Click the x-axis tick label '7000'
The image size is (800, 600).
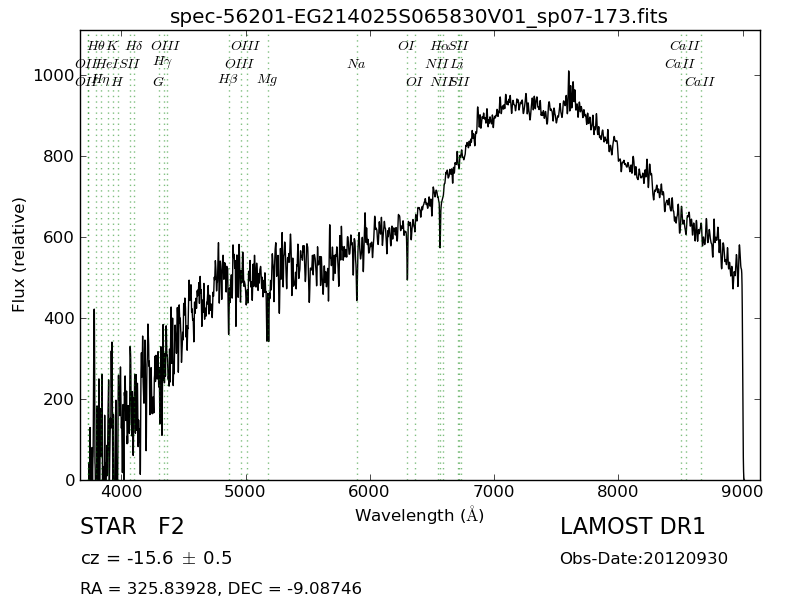[494, 491]
